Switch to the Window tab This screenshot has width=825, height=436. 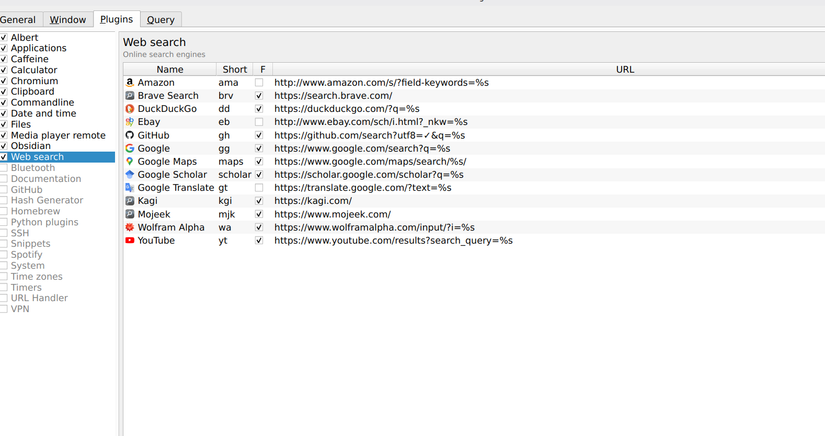click(68, 19)
